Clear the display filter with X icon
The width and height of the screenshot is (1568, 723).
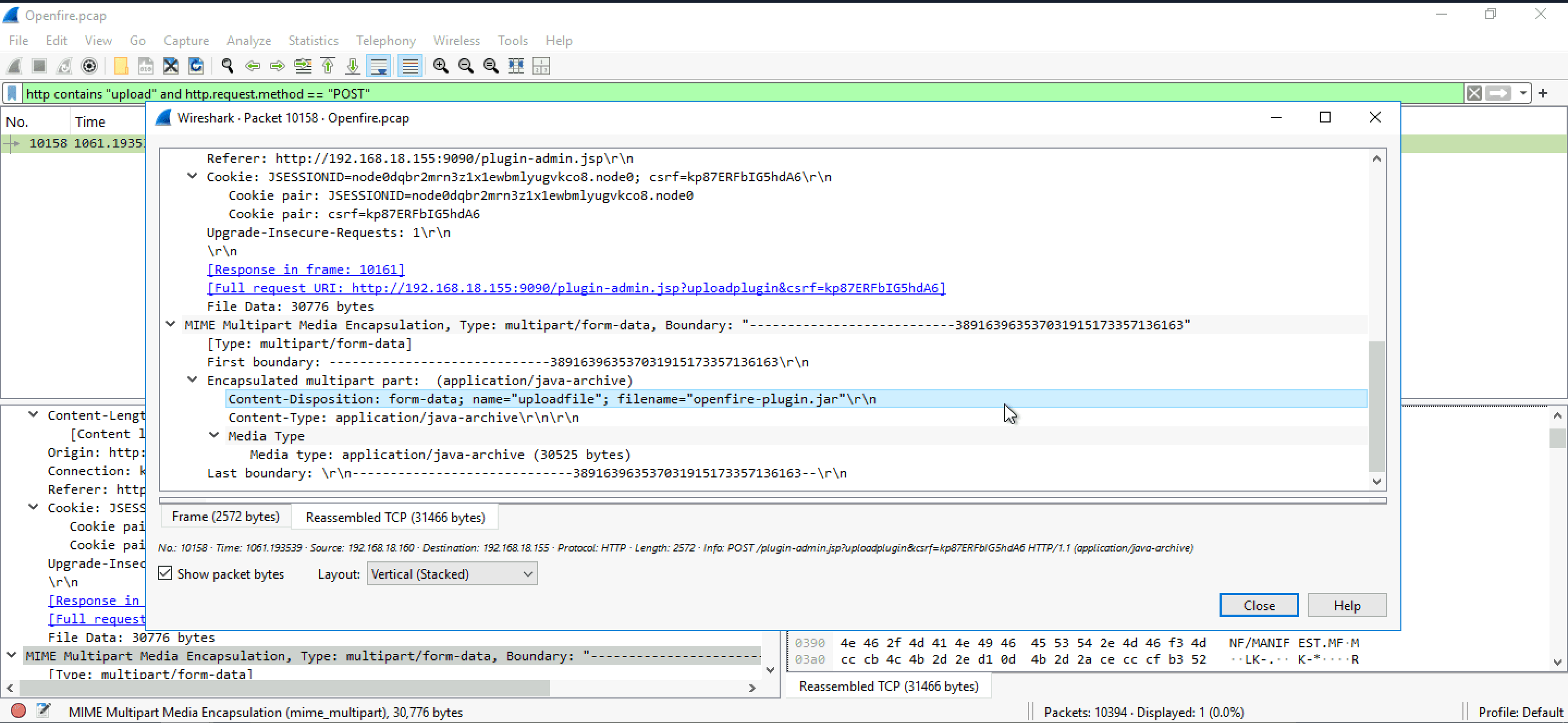click(x=1474, y=93)
